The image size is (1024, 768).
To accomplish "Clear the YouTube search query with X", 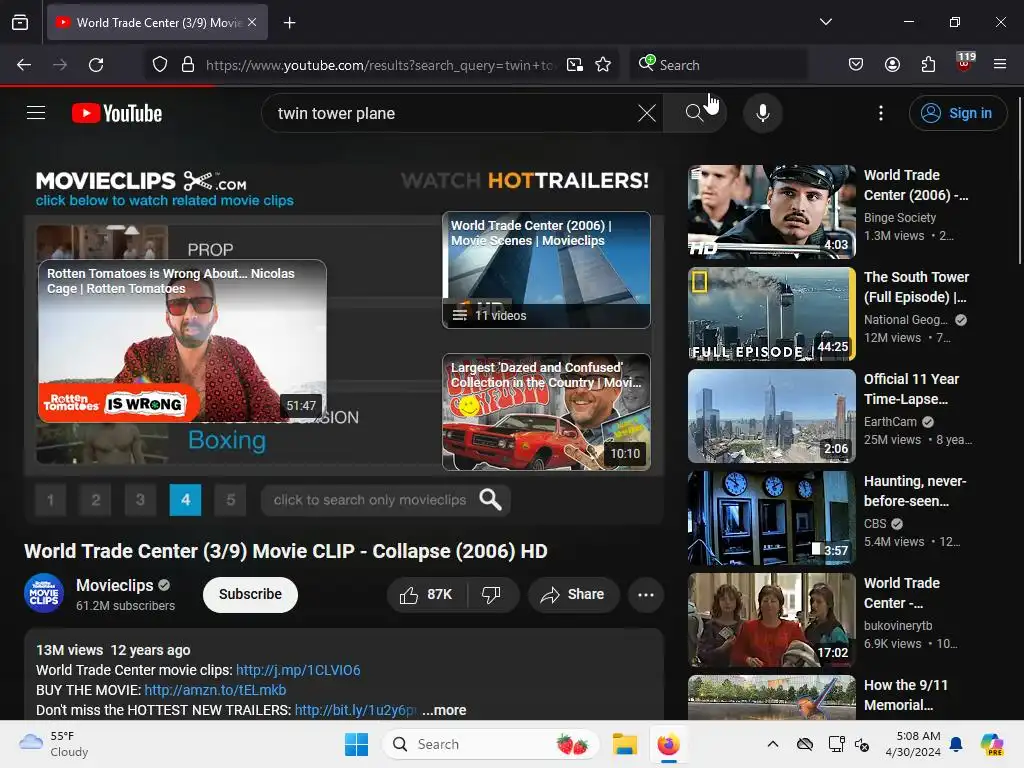I will pos(647,113).
